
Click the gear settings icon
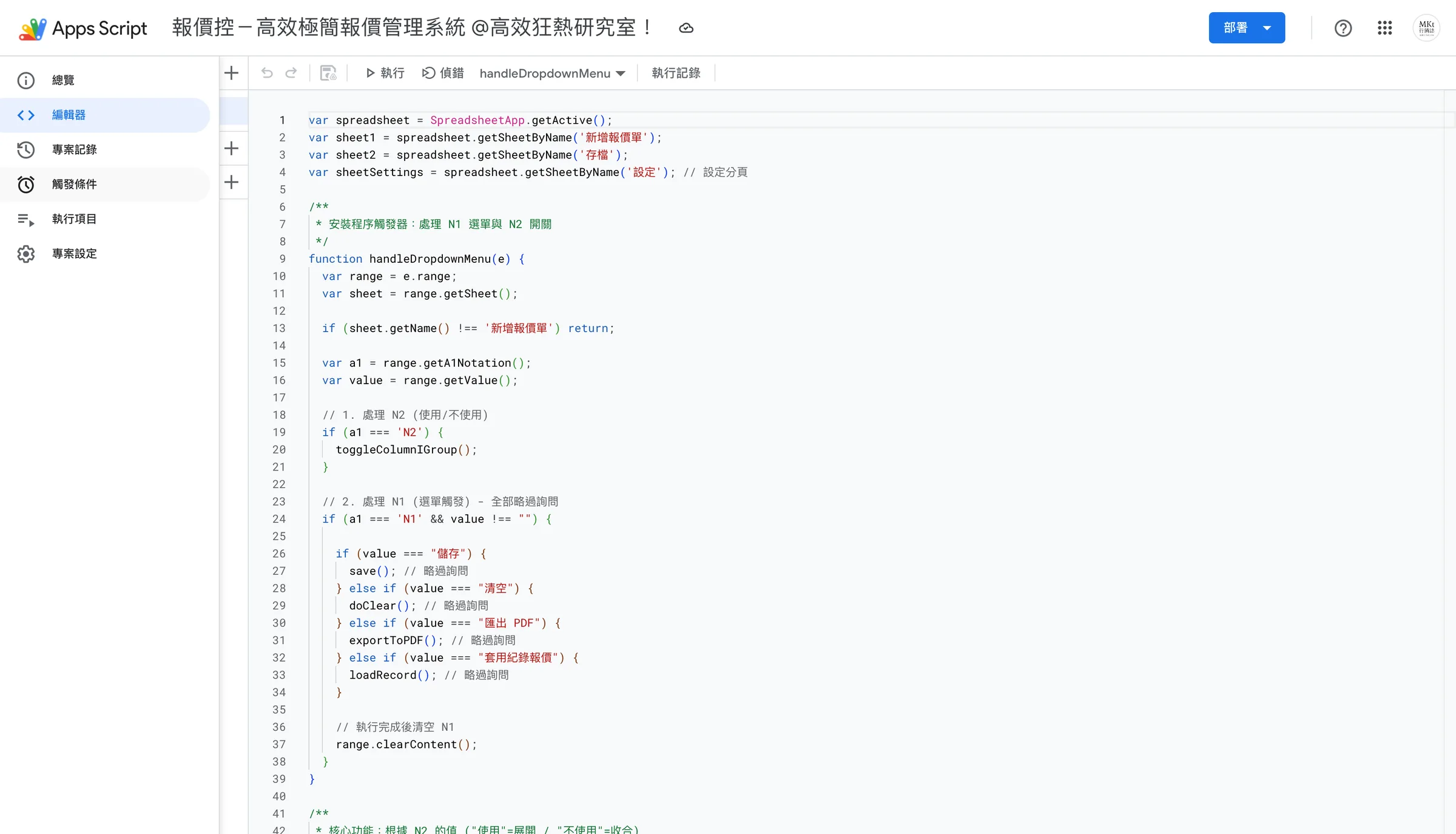click(26, 254)
